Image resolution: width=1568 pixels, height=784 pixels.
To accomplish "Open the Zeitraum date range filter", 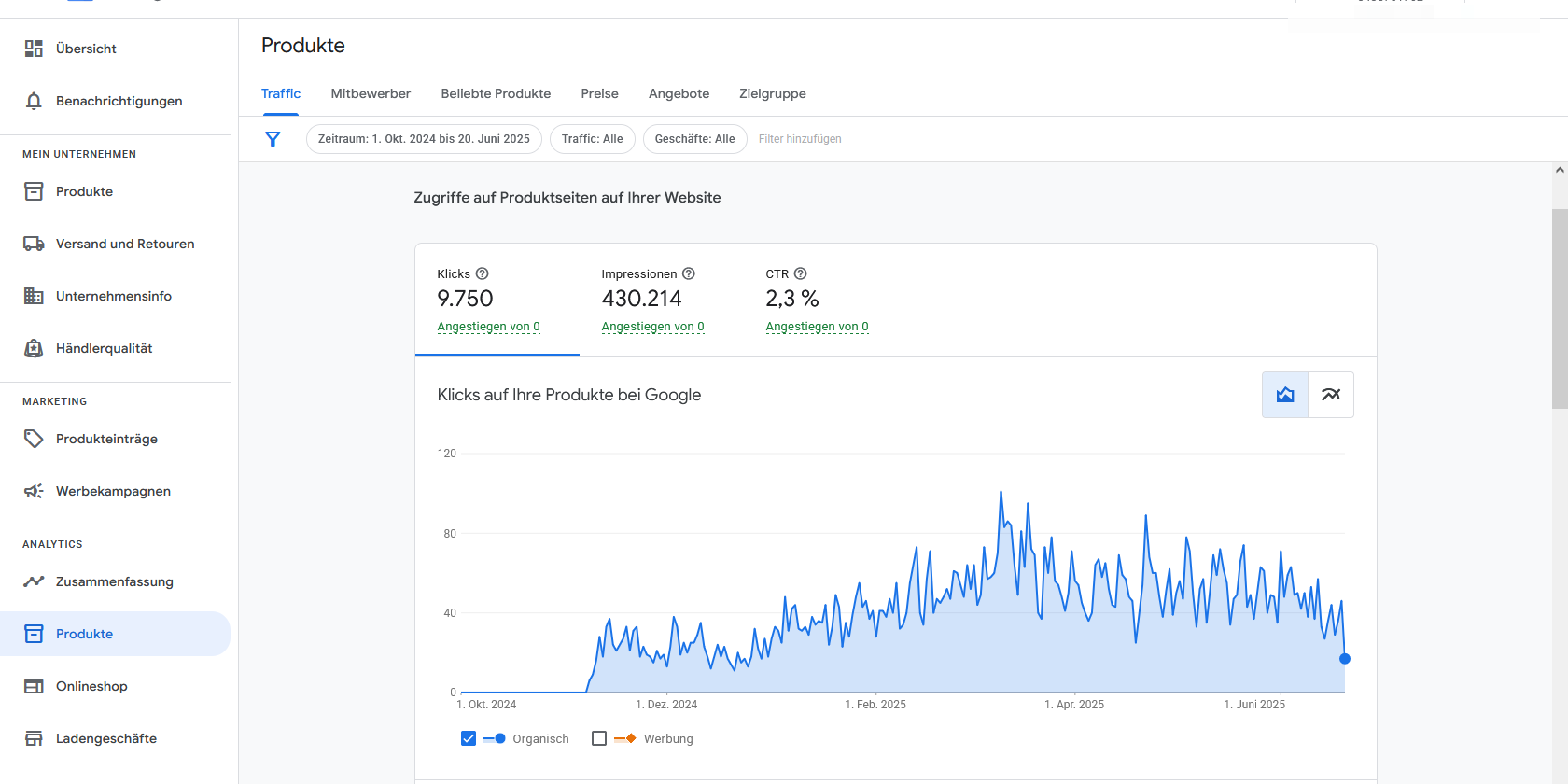I will [424, 139].
